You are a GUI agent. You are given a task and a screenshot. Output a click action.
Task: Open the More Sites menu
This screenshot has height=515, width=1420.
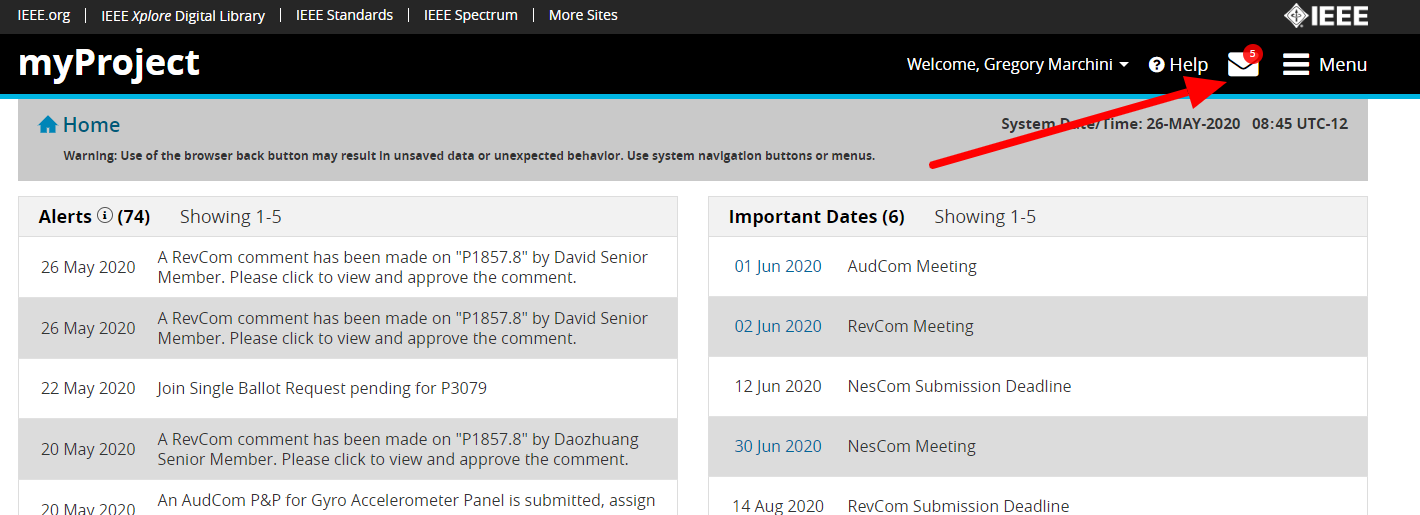583,15
